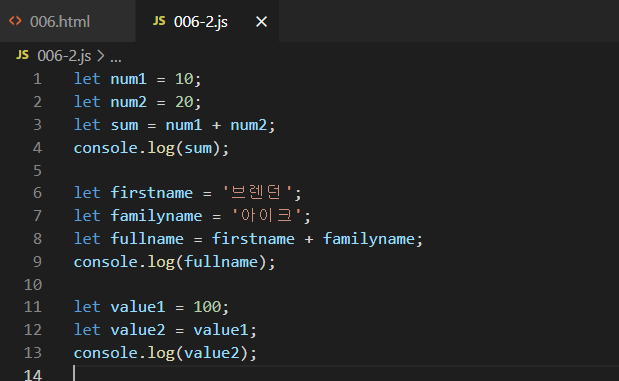Screen dimensions: 619x381
Task: Click 'let' keyword on line 11
Action: point(87,307)
